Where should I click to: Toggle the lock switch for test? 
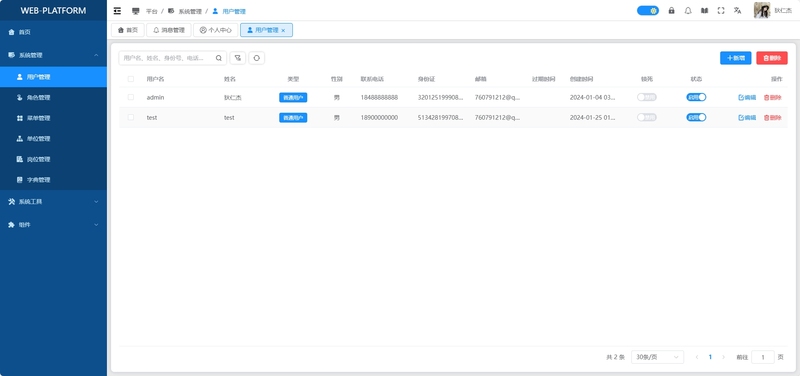[646, 117]
